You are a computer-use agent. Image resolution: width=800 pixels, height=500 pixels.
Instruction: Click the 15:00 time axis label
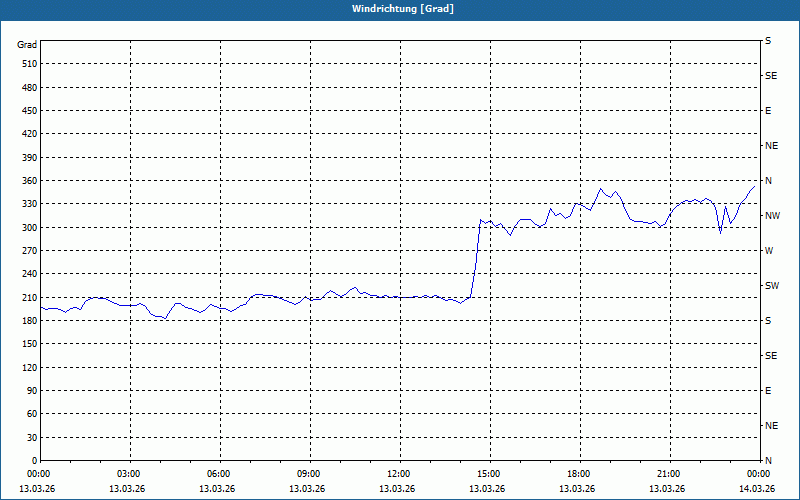click(x=487, y=474)
